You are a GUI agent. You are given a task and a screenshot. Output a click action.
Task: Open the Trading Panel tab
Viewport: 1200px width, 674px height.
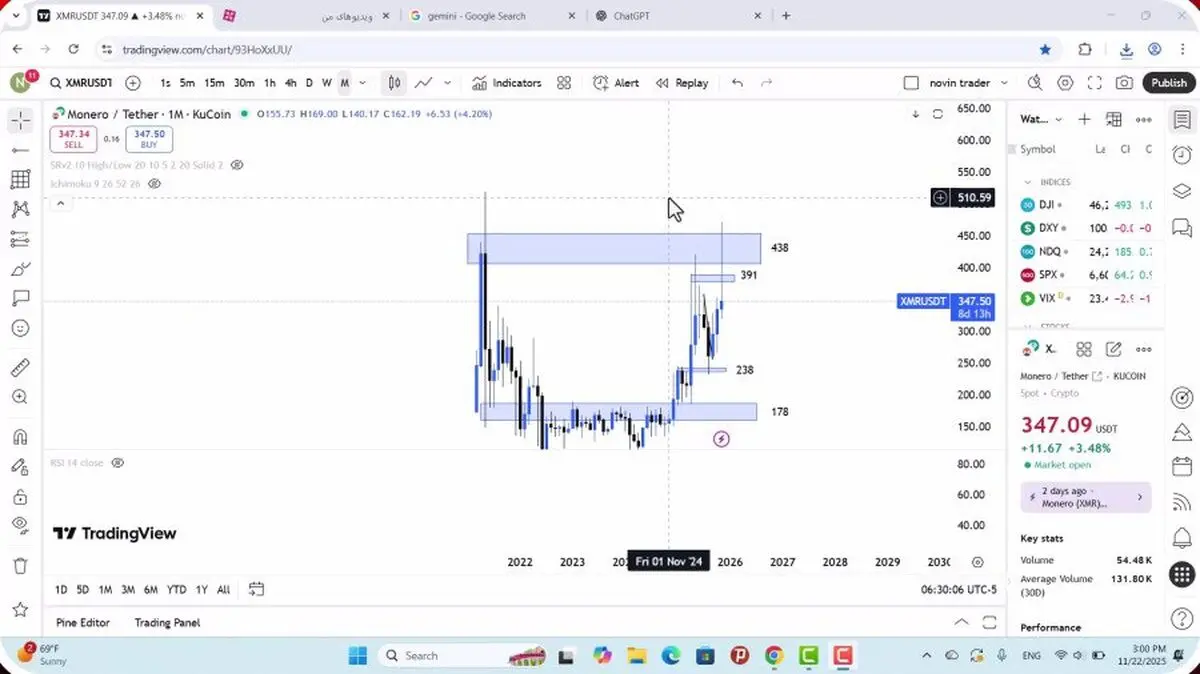167,622
